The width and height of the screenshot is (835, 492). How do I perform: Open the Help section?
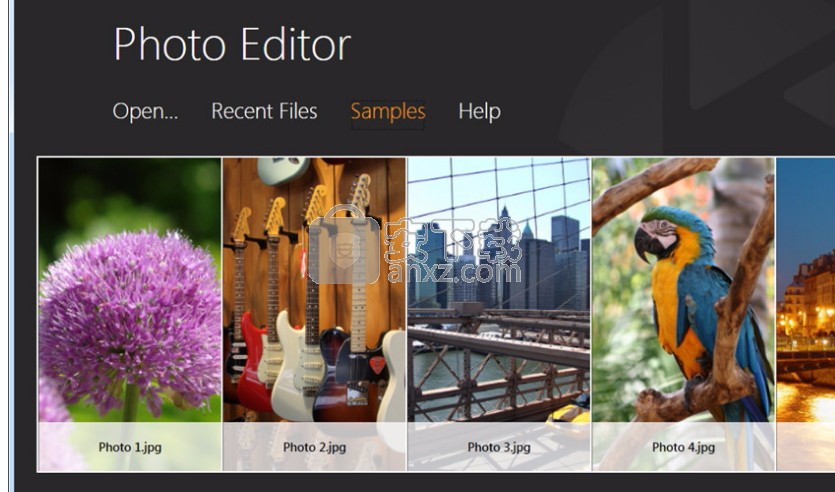479,112
